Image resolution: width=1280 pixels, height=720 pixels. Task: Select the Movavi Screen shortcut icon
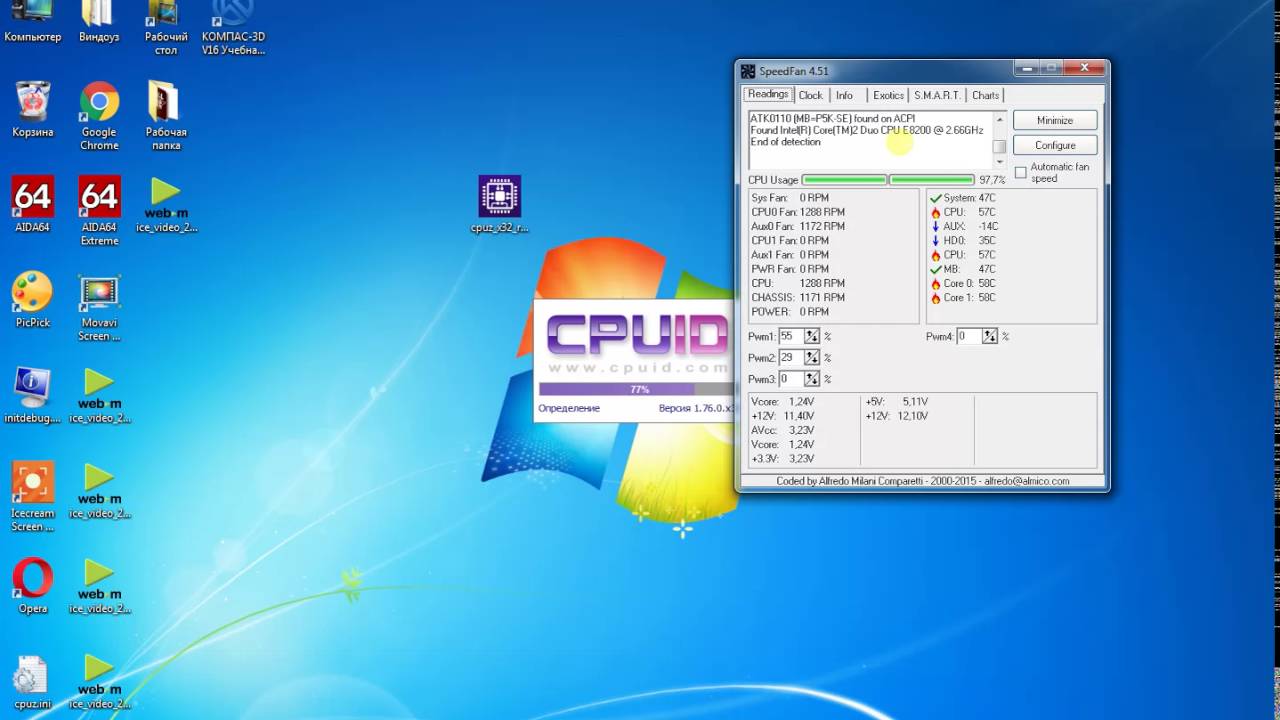click(x=99, y=307)
